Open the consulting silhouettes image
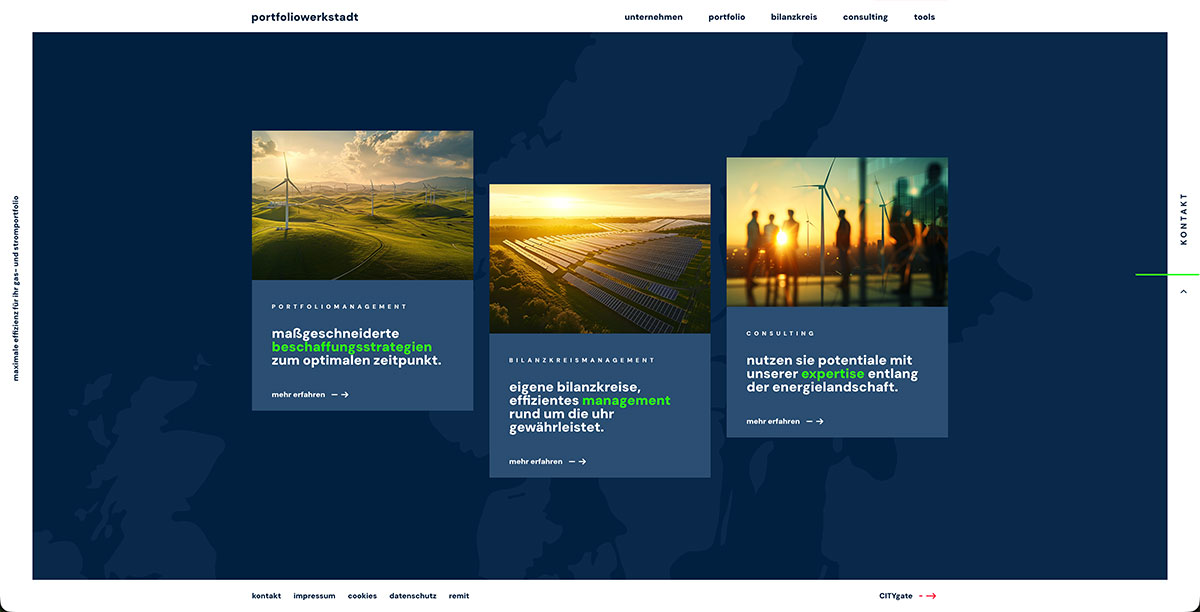 837,232
